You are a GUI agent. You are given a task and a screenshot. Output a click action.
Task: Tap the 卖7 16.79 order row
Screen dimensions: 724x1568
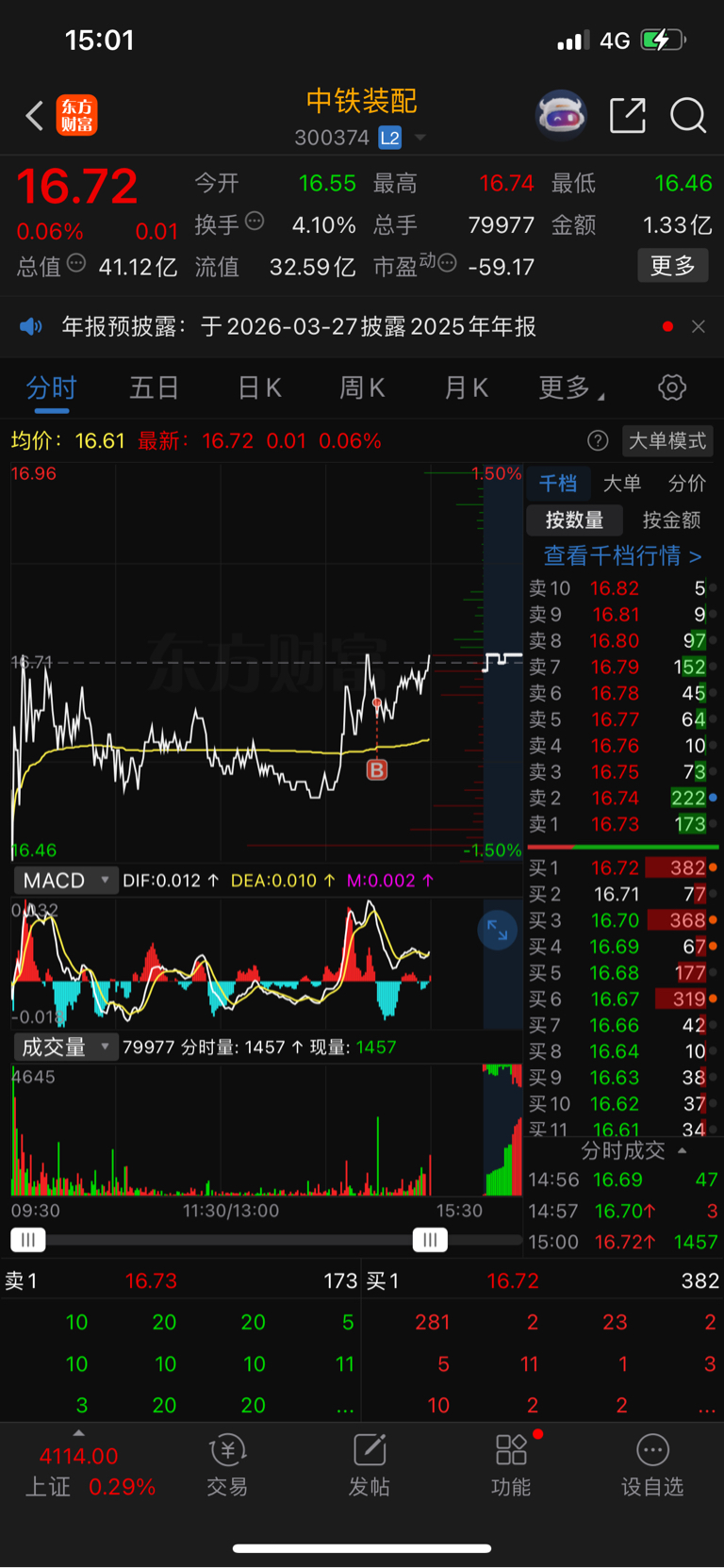[623, 667]
